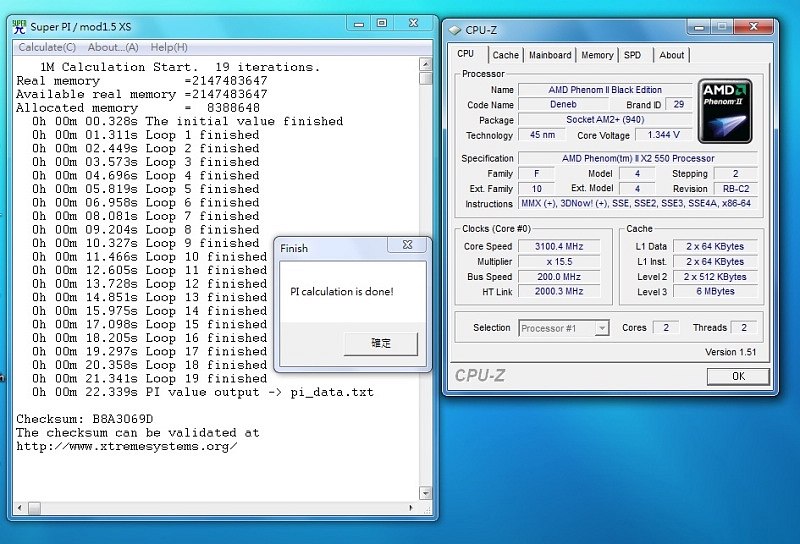
Task: Click the Brand ID value '29'
Action: pyautogui.click(x=679, y=105)
